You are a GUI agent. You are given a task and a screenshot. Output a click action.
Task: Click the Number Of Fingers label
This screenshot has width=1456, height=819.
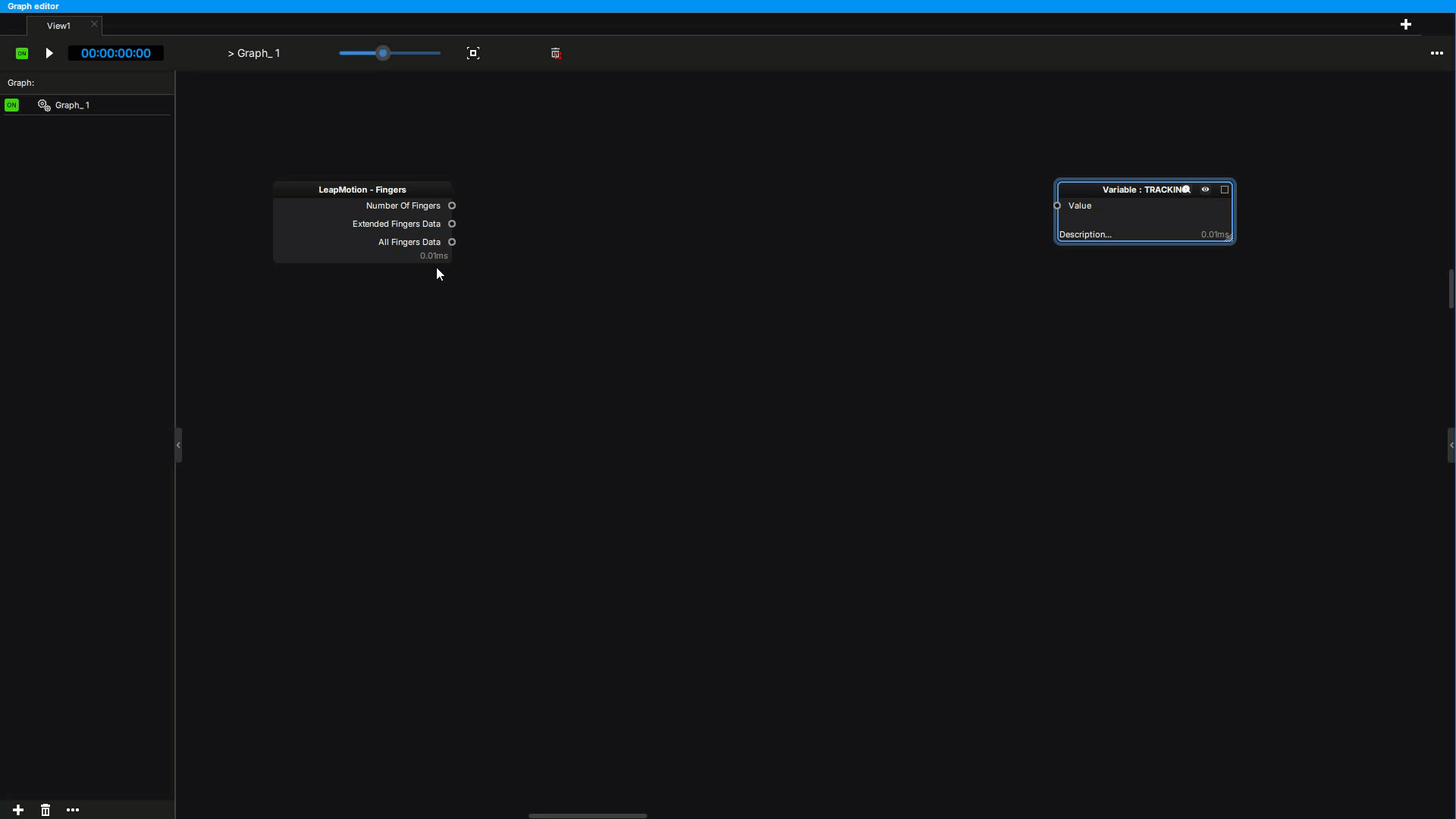coord(403,206)
